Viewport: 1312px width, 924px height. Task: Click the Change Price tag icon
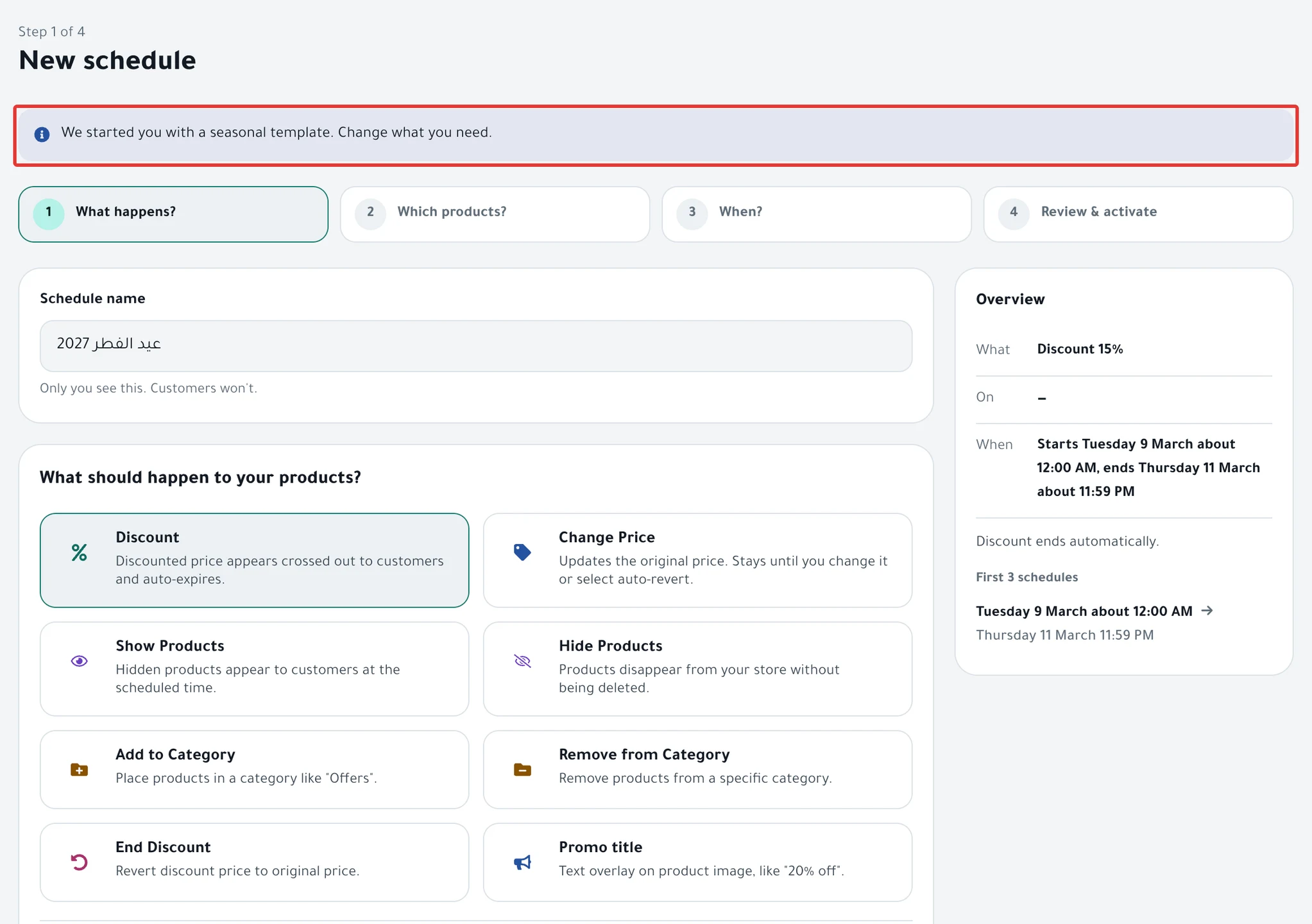coord(522,552)
